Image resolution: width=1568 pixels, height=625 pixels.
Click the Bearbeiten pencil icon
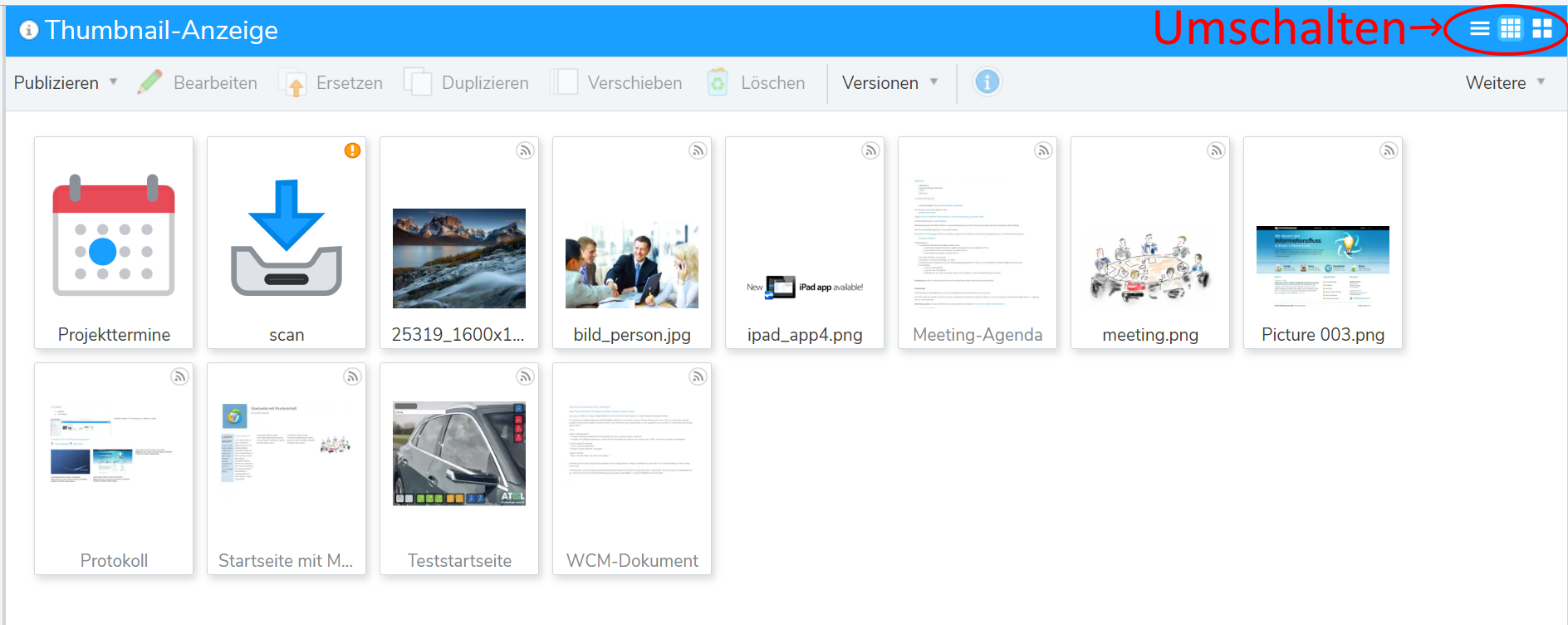click(150, 82)
